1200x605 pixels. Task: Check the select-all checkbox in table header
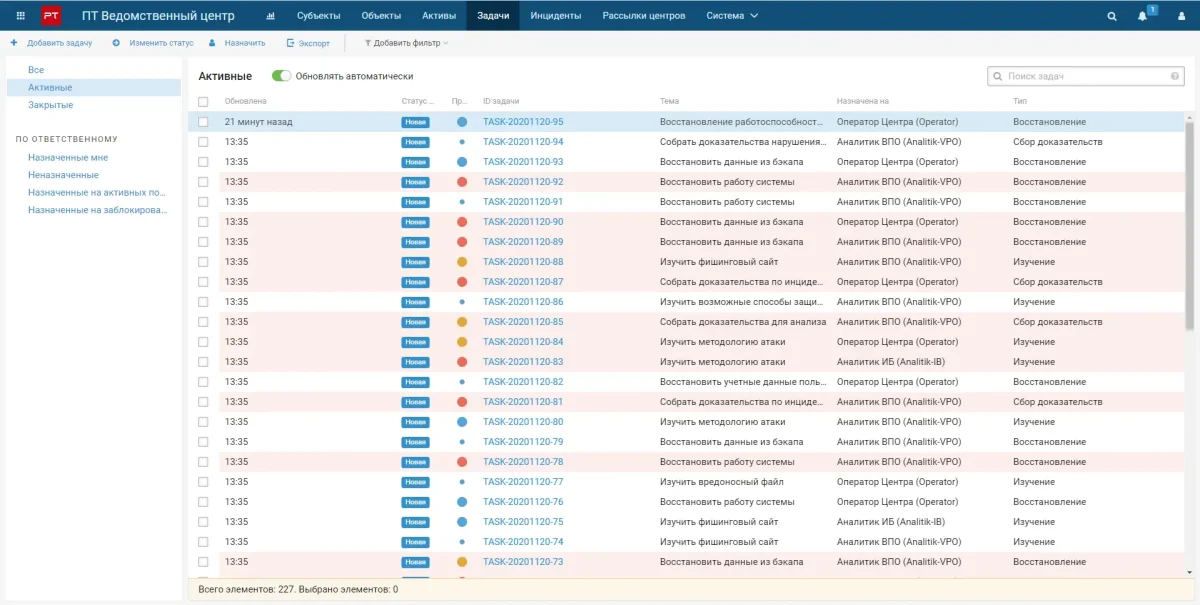(x=204, y=101)
